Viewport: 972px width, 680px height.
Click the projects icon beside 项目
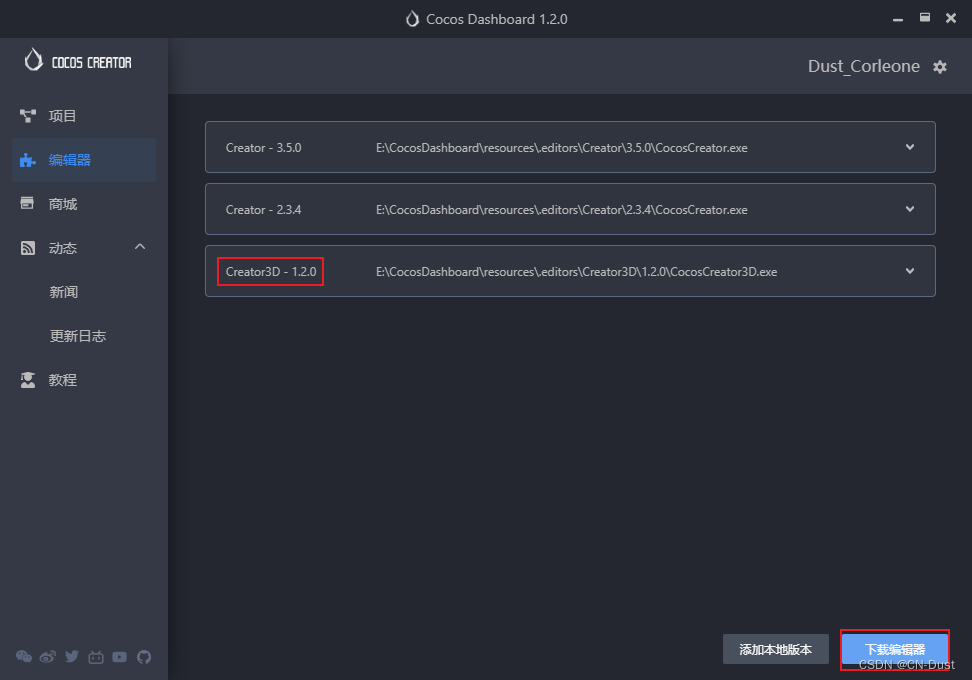(x=28, y=116)
